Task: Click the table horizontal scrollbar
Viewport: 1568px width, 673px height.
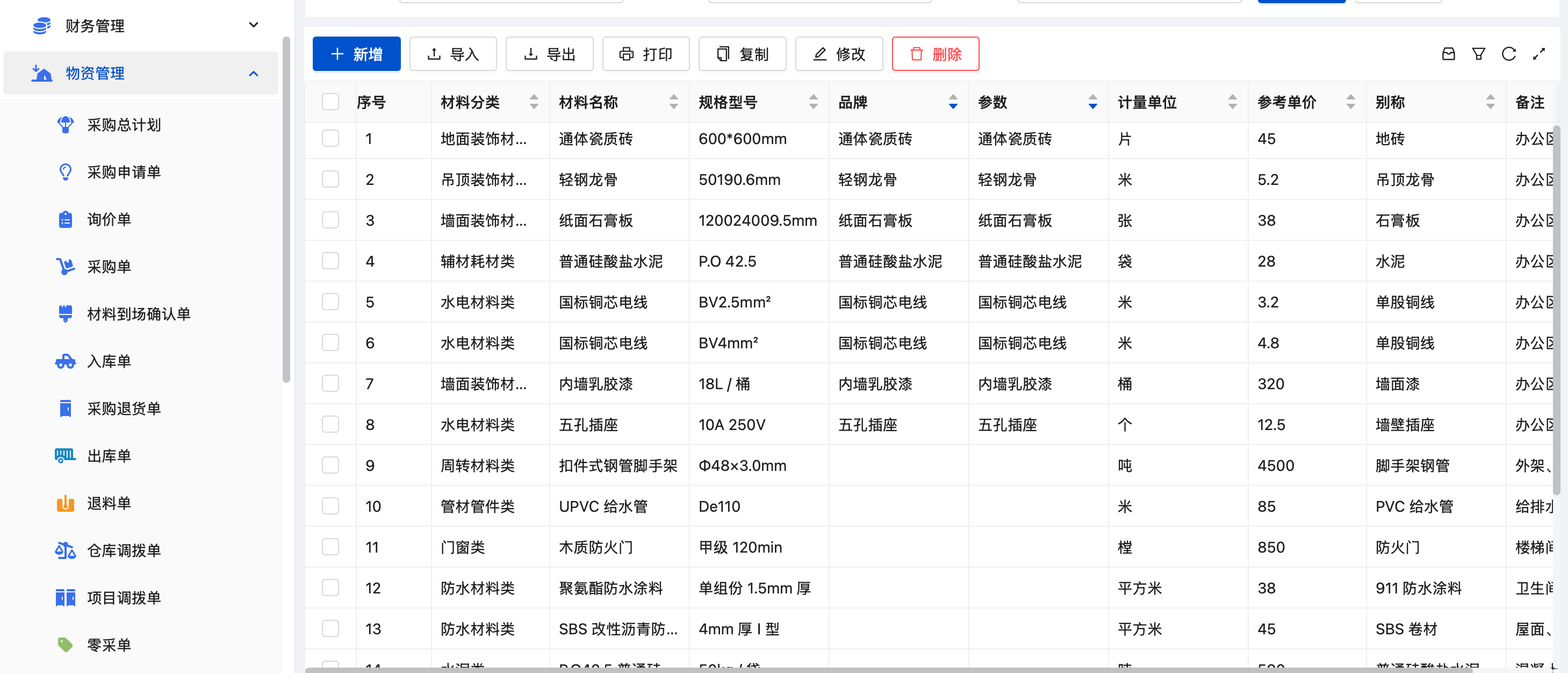Action: (x=889, y=670)
